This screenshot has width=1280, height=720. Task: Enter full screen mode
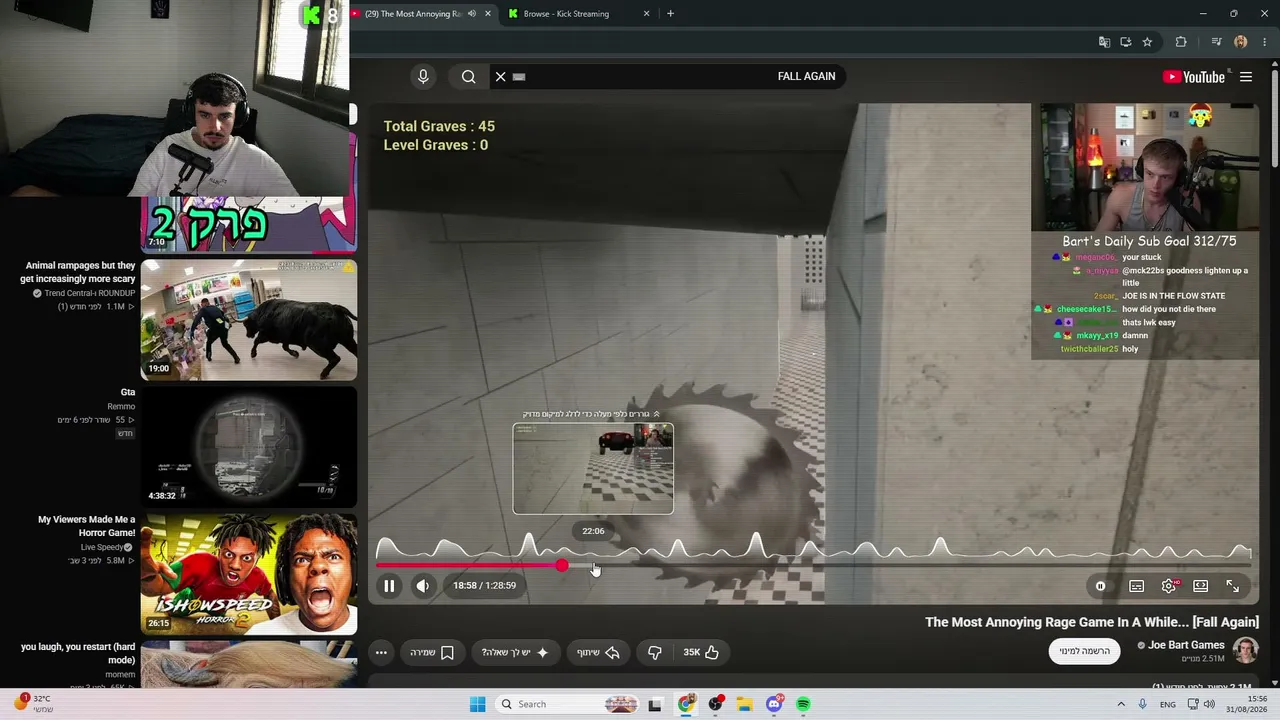1233,586
